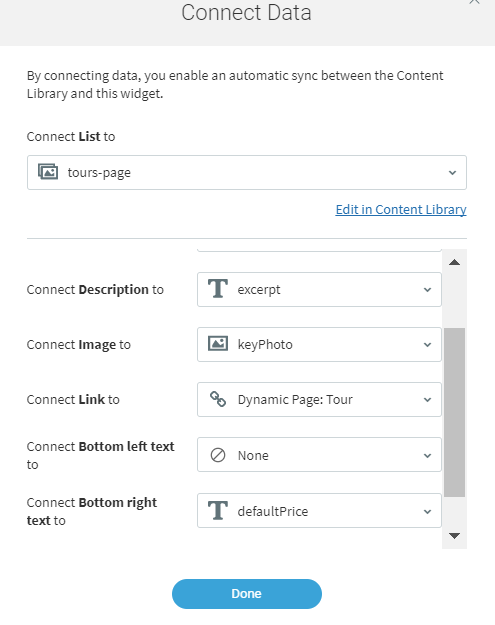The image size is (495, 625).
Task: Click the chain link icon beside Dynamic Page
Action: click(218, 399)
